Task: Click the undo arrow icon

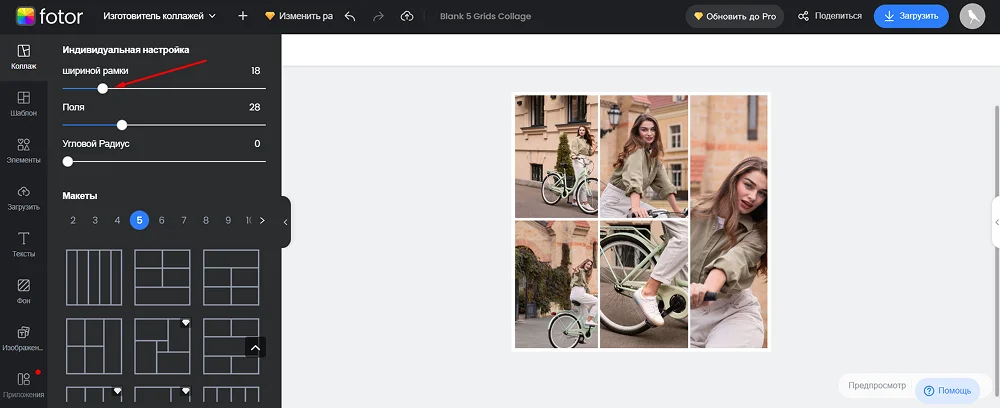Action: click(x=349, y=17)
